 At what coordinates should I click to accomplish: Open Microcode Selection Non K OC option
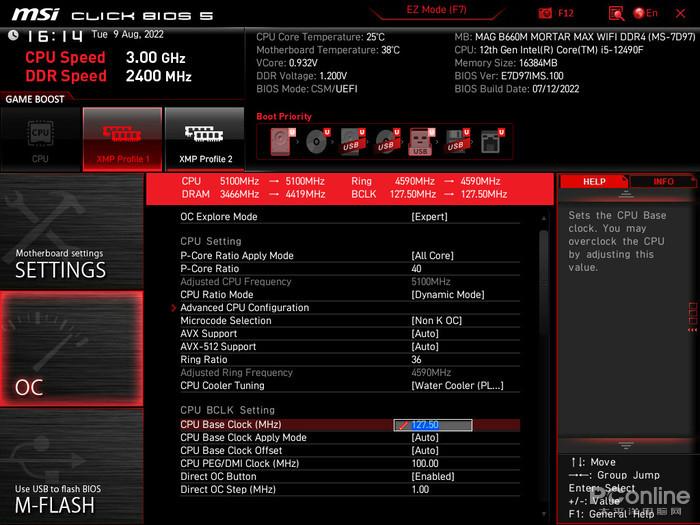(437, 321)
